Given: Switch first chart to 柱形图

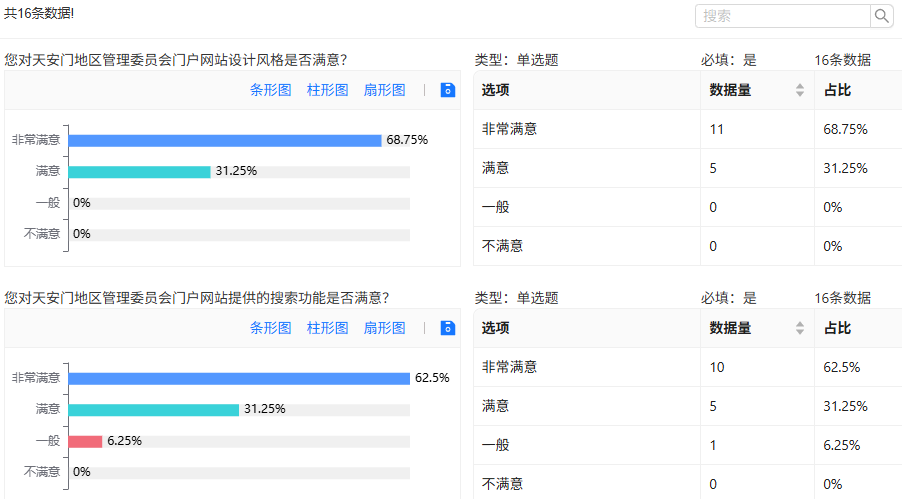Looking at the screenshot, I should pos(327,90).
